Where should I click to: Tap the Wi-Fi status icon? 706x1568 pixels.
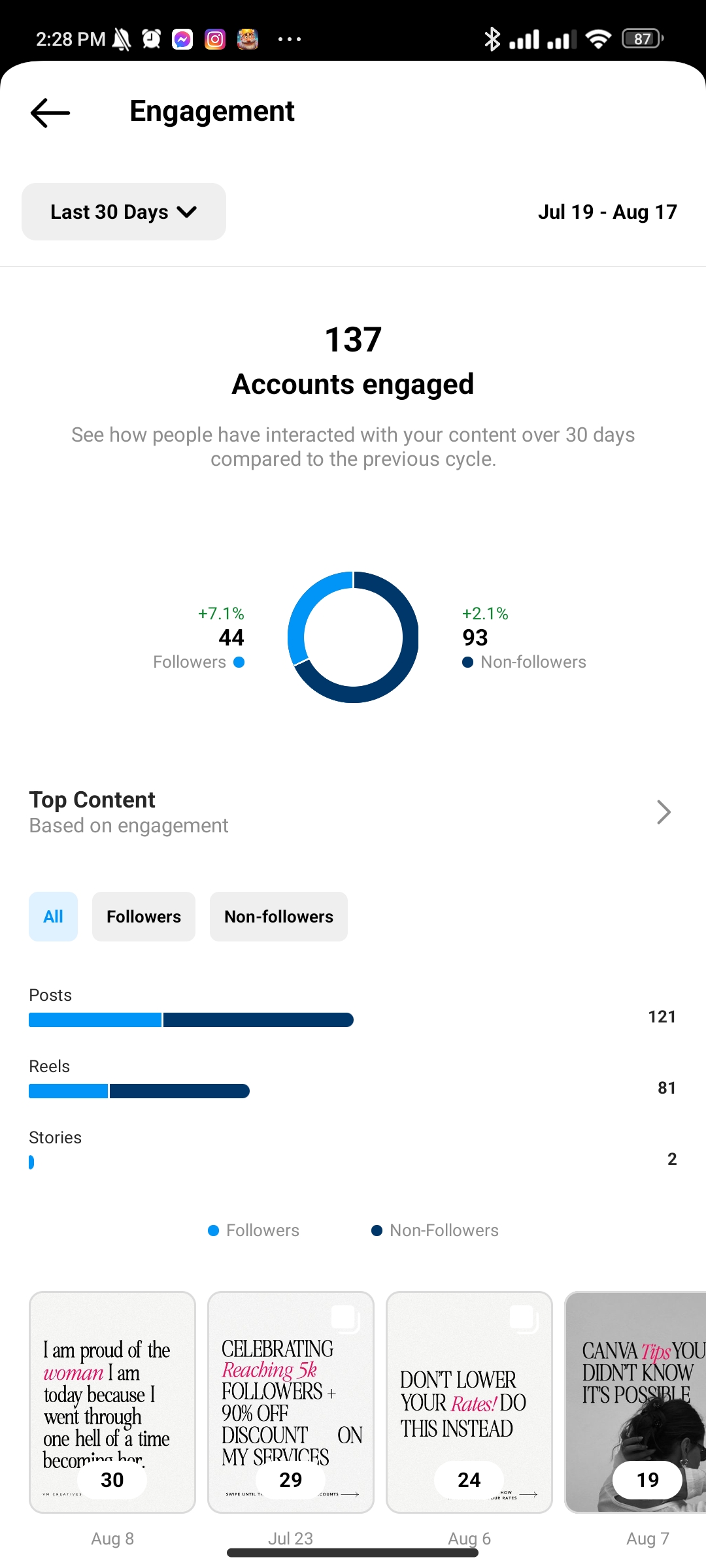pos(598,39)
